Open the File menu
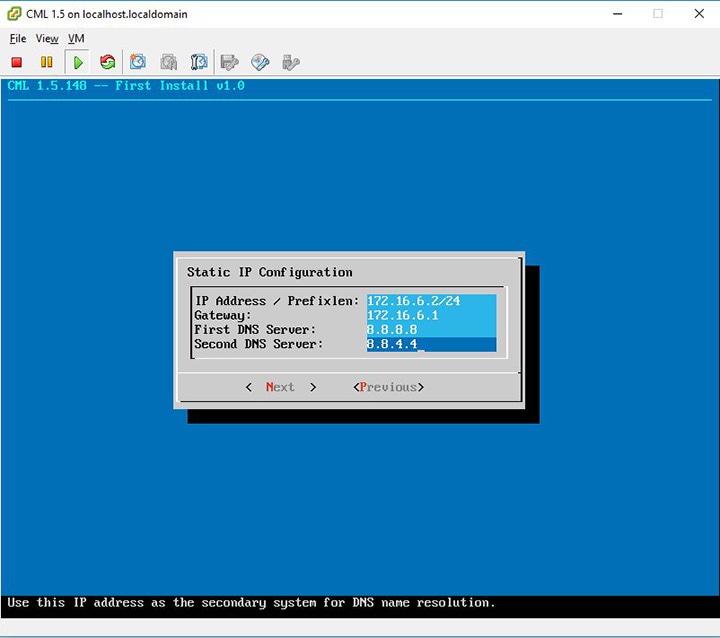Viewport: 720px width, 638px height. (18, 39)
